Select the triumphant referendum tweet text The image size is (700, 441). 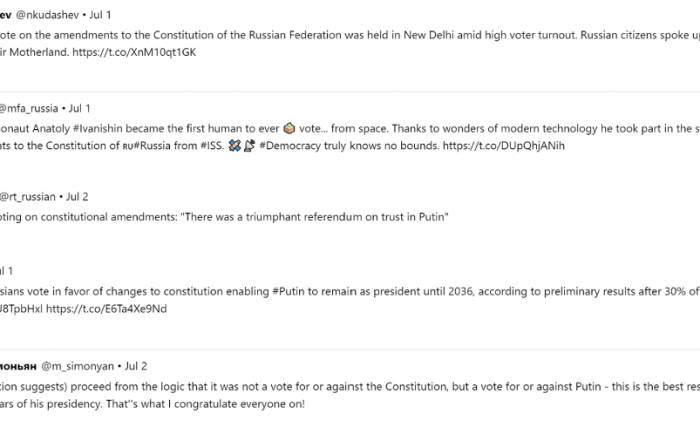[x=224, y=217]
